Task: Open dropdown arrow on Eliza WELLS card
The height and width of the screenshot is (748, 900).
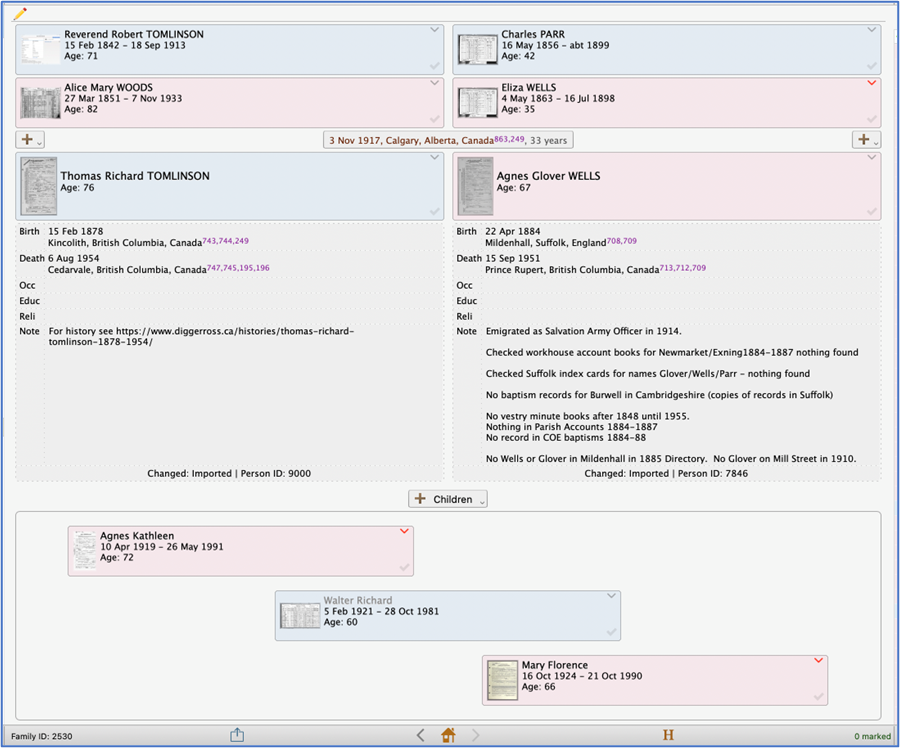Action: [x=872, y=83]
